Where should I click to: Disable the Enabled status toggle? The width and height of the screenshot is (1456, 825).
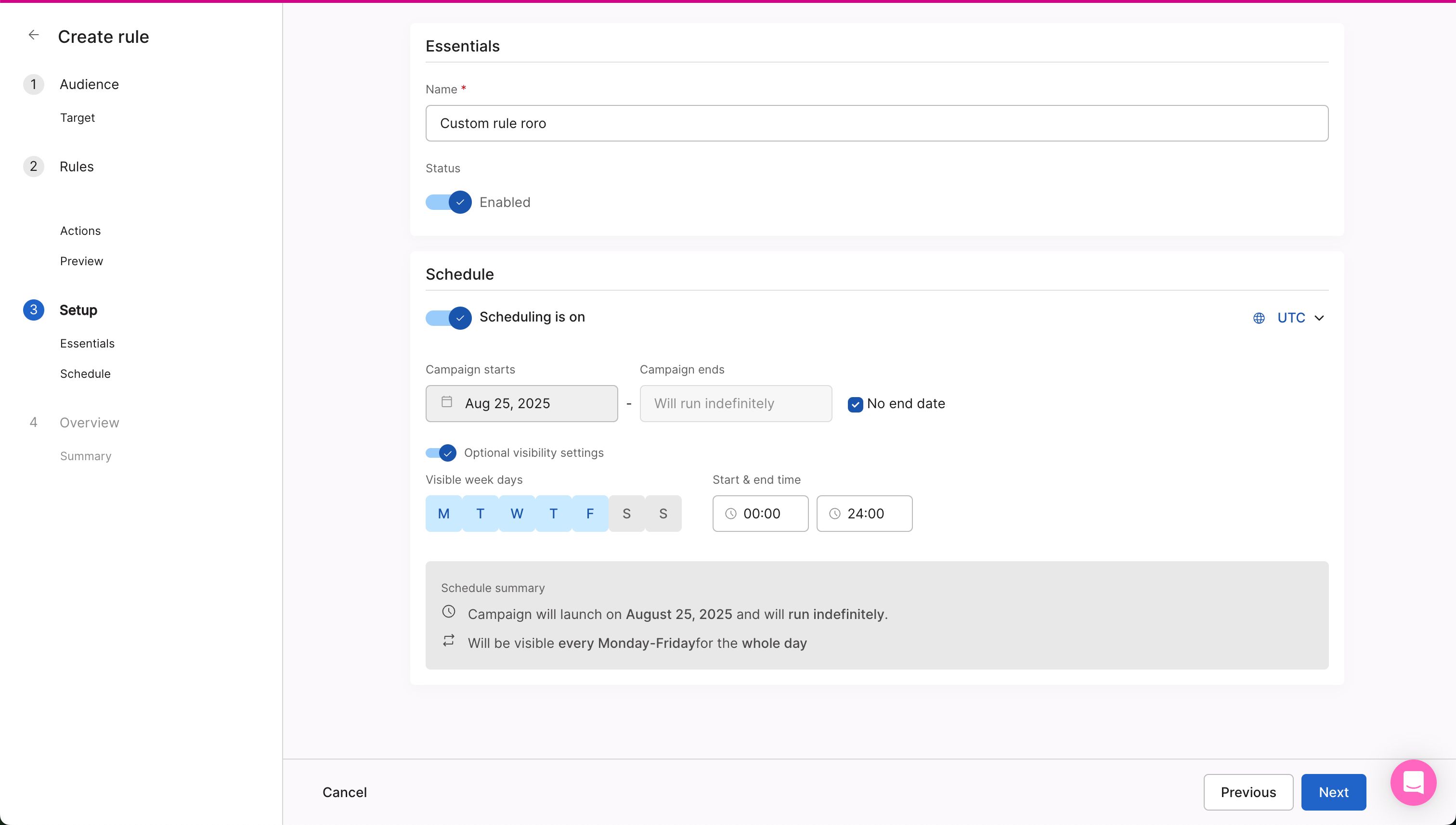[x=448, y=202]
